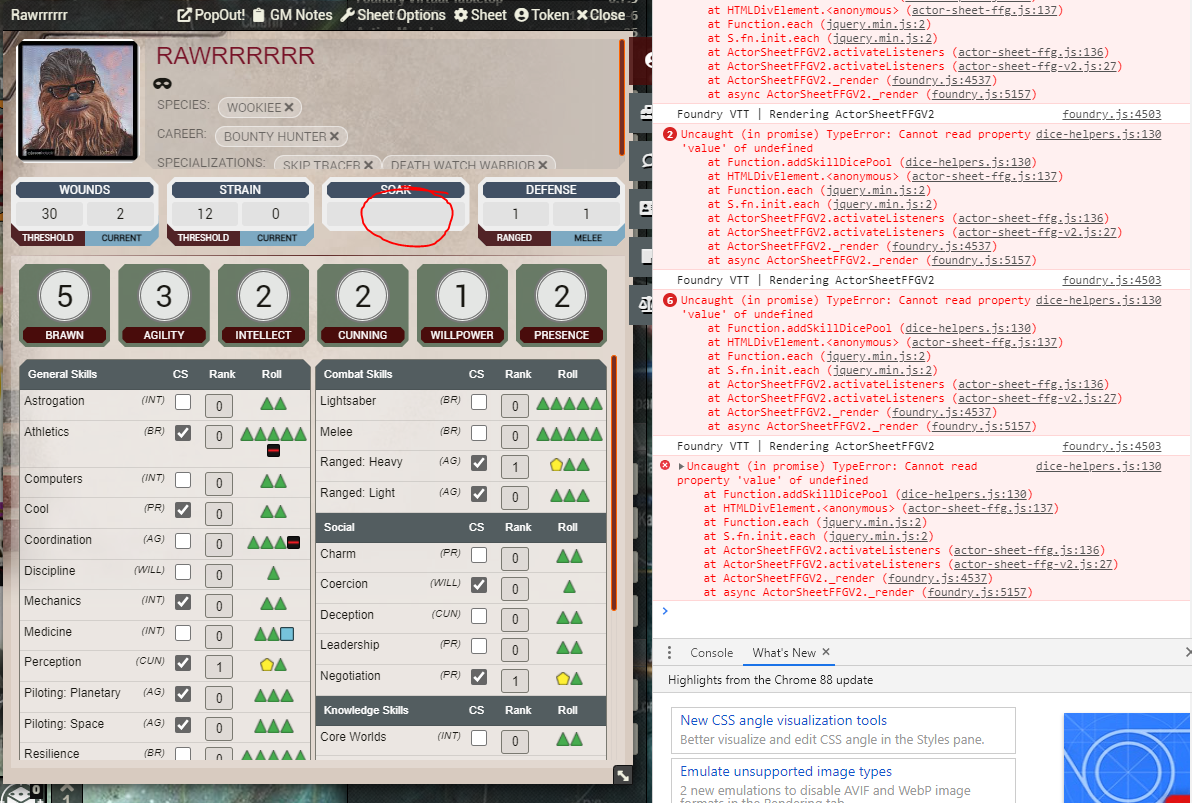The width and height of the screenshot is (1192, 803).
Task: Switch to the Console tab in DevTools
Action: point(711,652)
